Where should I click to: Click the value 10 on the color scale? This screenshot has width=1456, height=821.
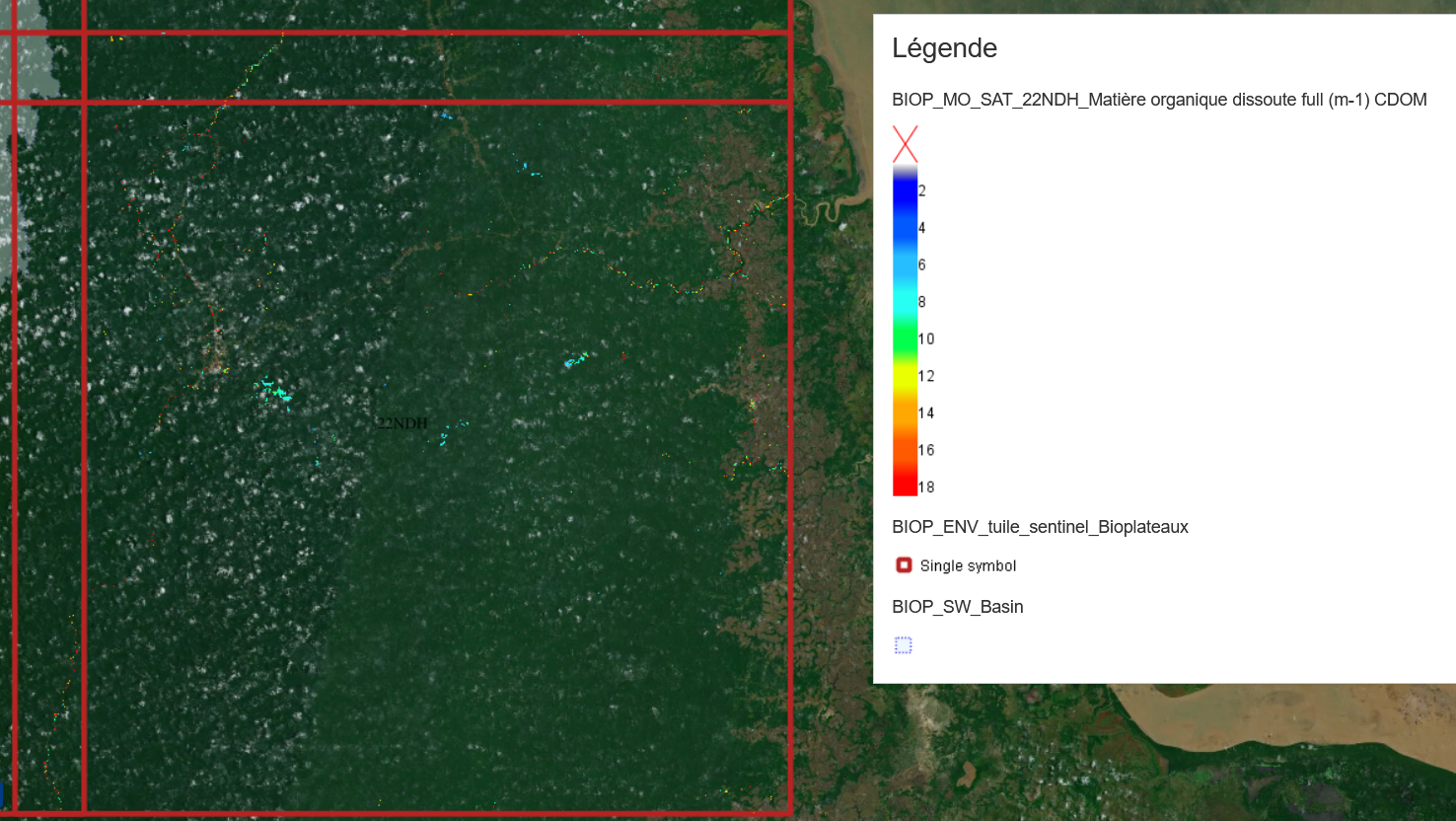pos(926,339)
